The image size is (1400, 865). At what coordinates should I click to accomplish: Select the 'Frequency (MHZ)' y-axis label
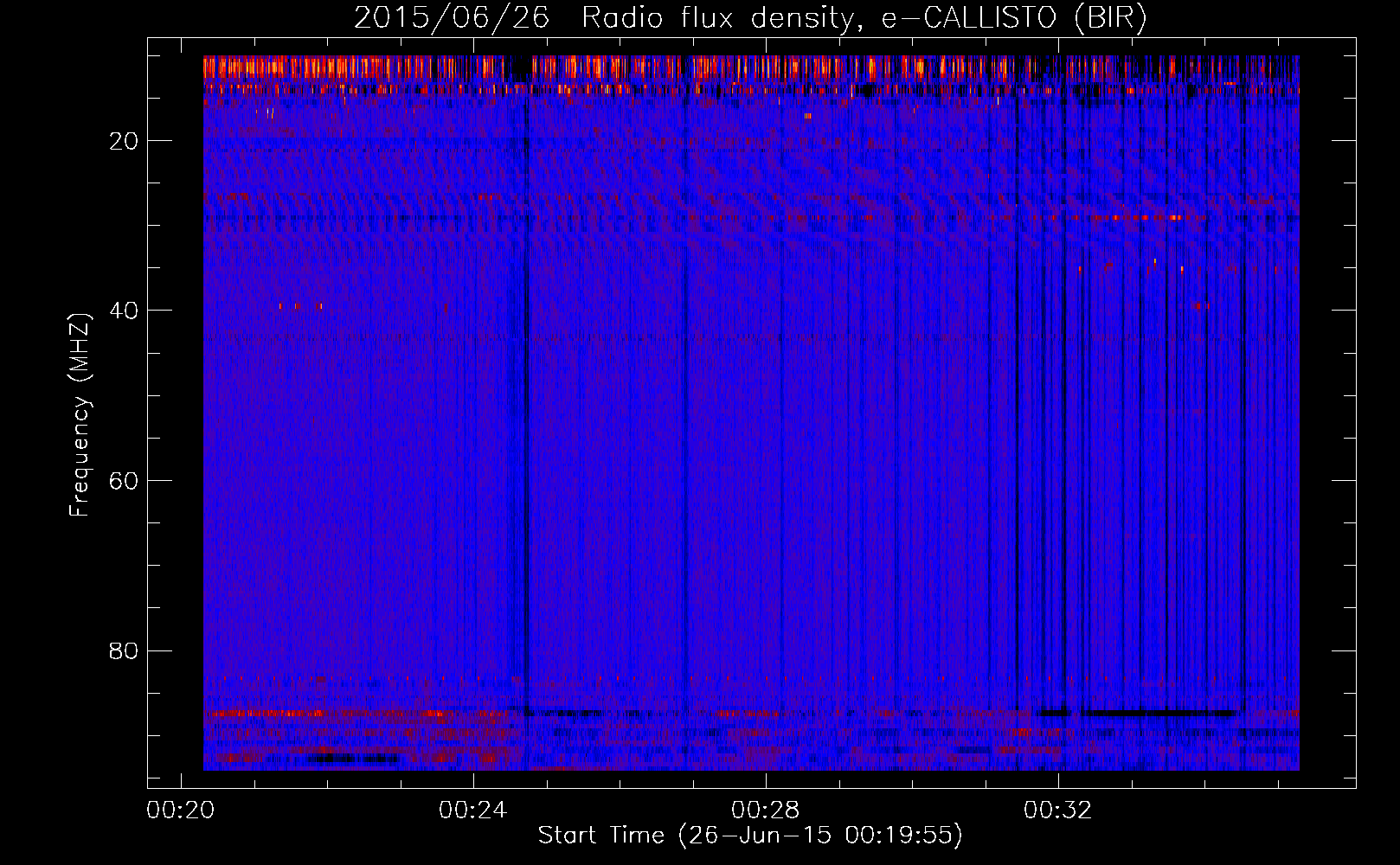(x=80, y=415)
